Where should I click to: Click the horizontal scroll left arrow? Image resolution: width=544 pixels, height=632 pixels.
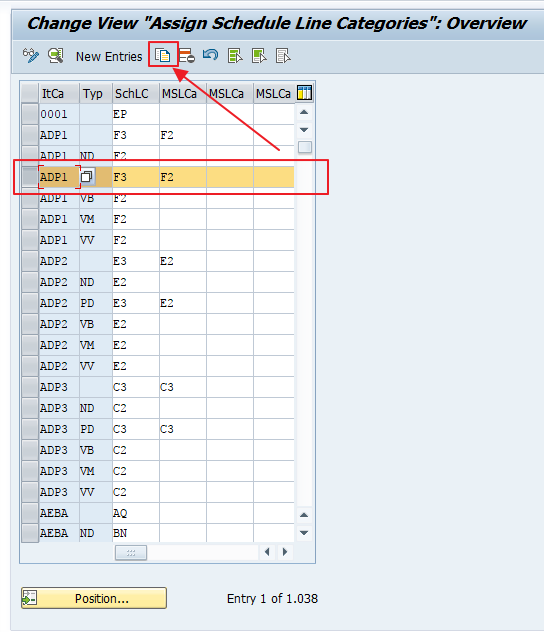click(x=267, y=552)
